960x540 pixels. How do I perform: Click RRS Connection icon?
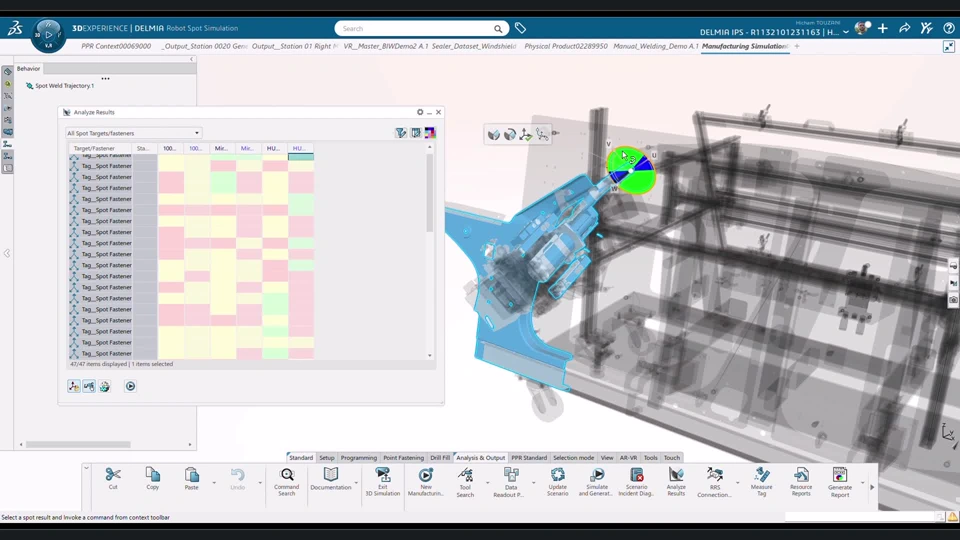click(714, 482)
